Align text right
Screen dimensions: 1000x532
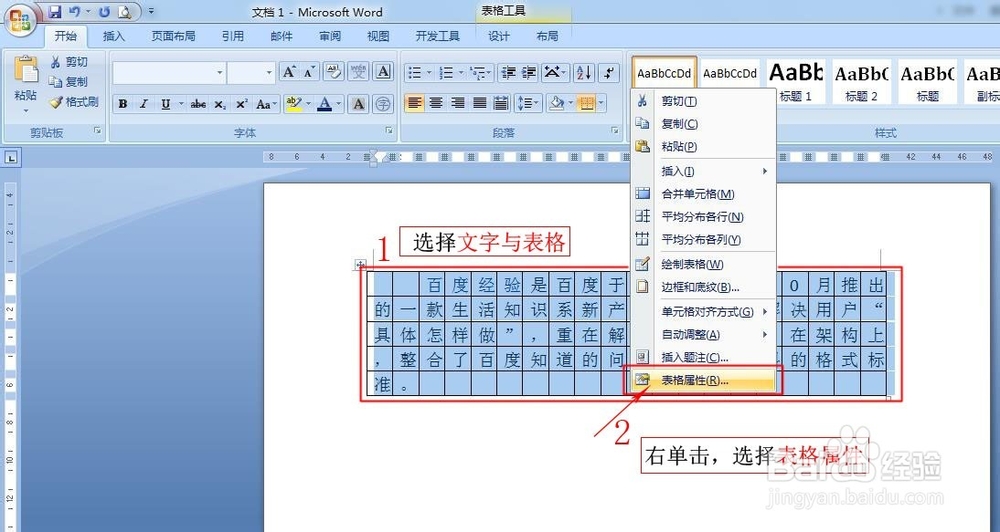point(458,103)
